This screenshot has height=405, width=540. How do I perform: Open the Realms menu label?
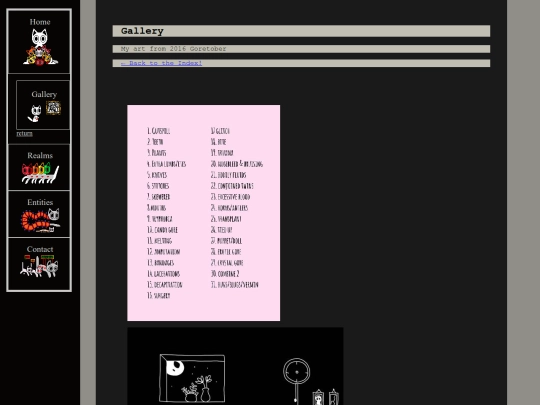pyautogui.click(x=40, y=155)
